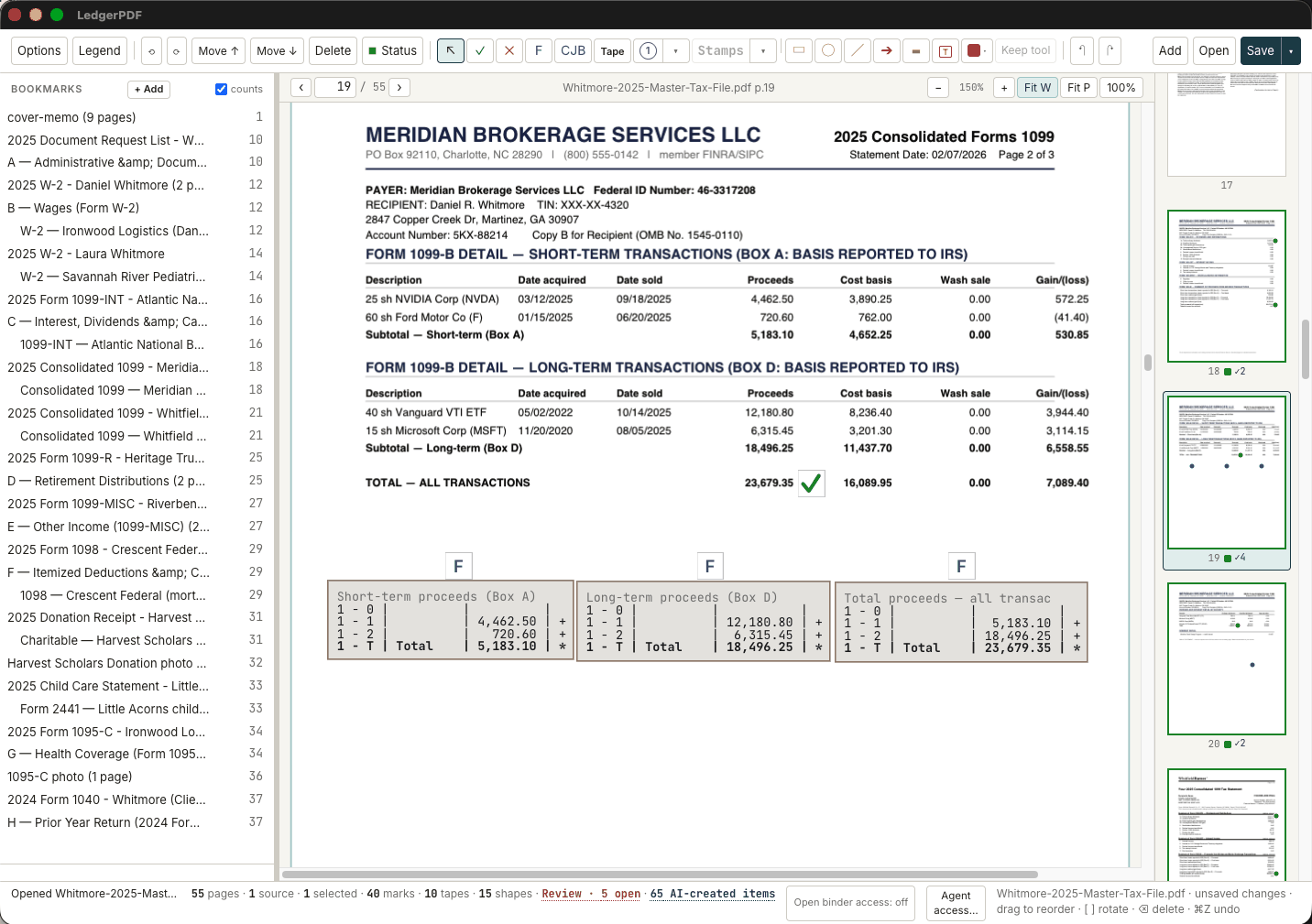This screenshot has width=1312, height=924.
Task: Uncheck the bookmark counts checkbox
Action: 221,89
